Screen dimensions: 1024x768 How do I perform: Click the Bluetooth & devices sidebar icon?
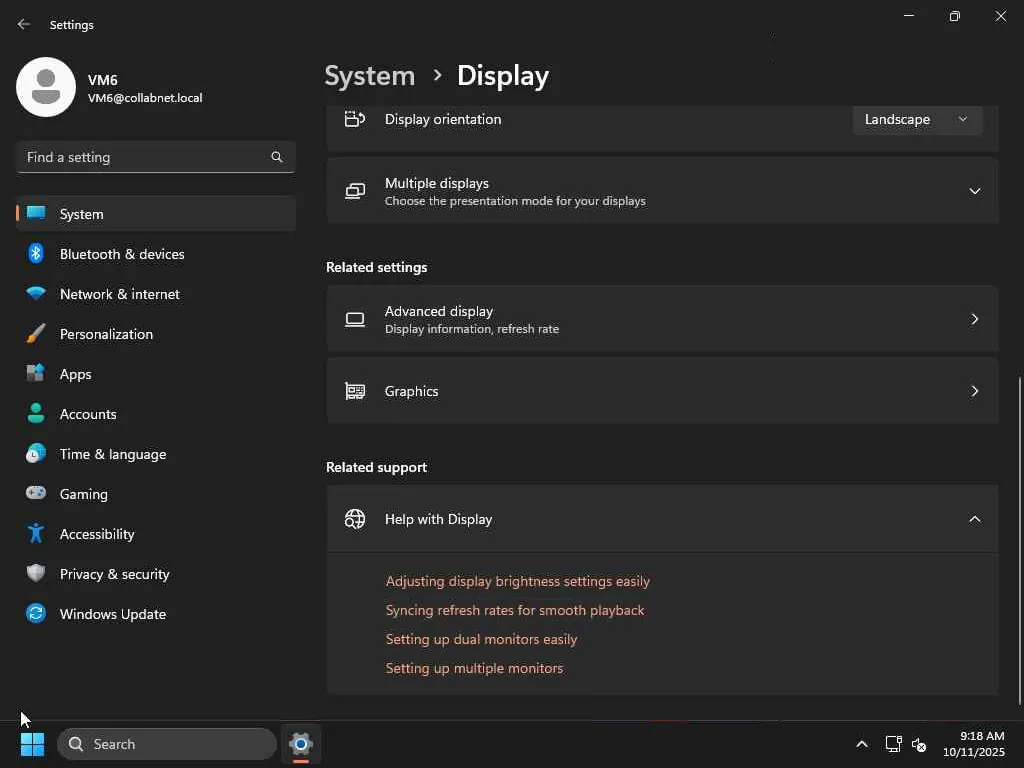(x=36, y=254)
